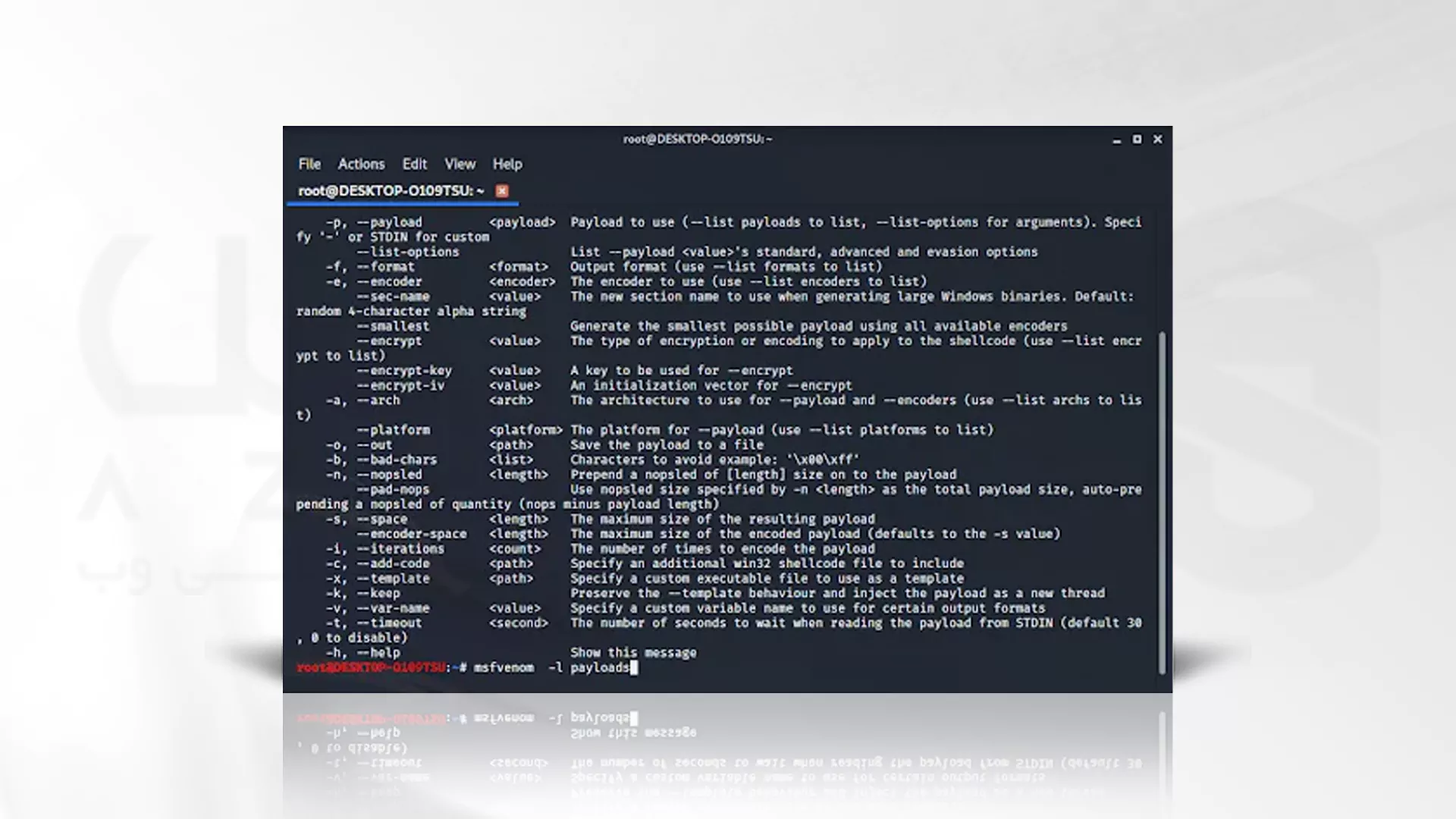Click the '-a, --arch' option text
1456x819 pixels.
coord(362,400)
